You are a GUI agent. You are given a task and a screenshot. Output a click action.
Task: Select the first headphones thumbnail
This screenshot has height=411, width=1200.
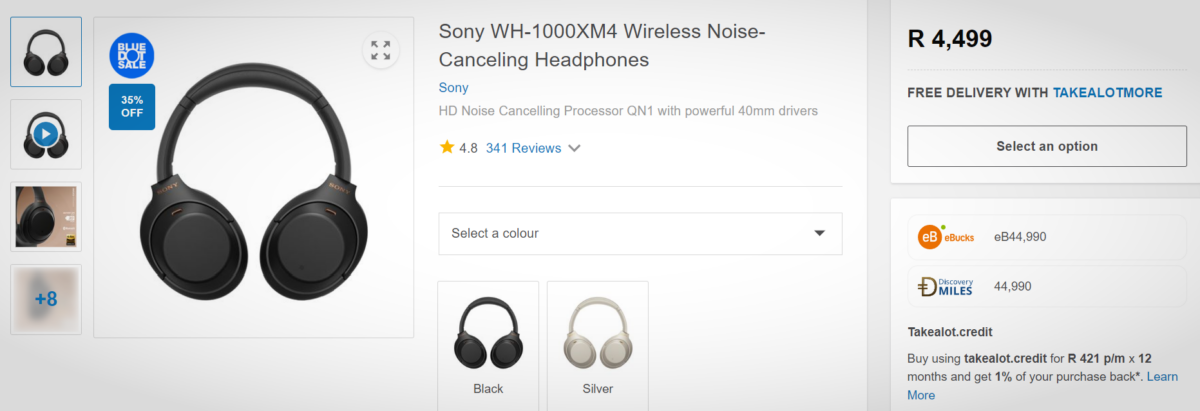[x=46, y=52]
